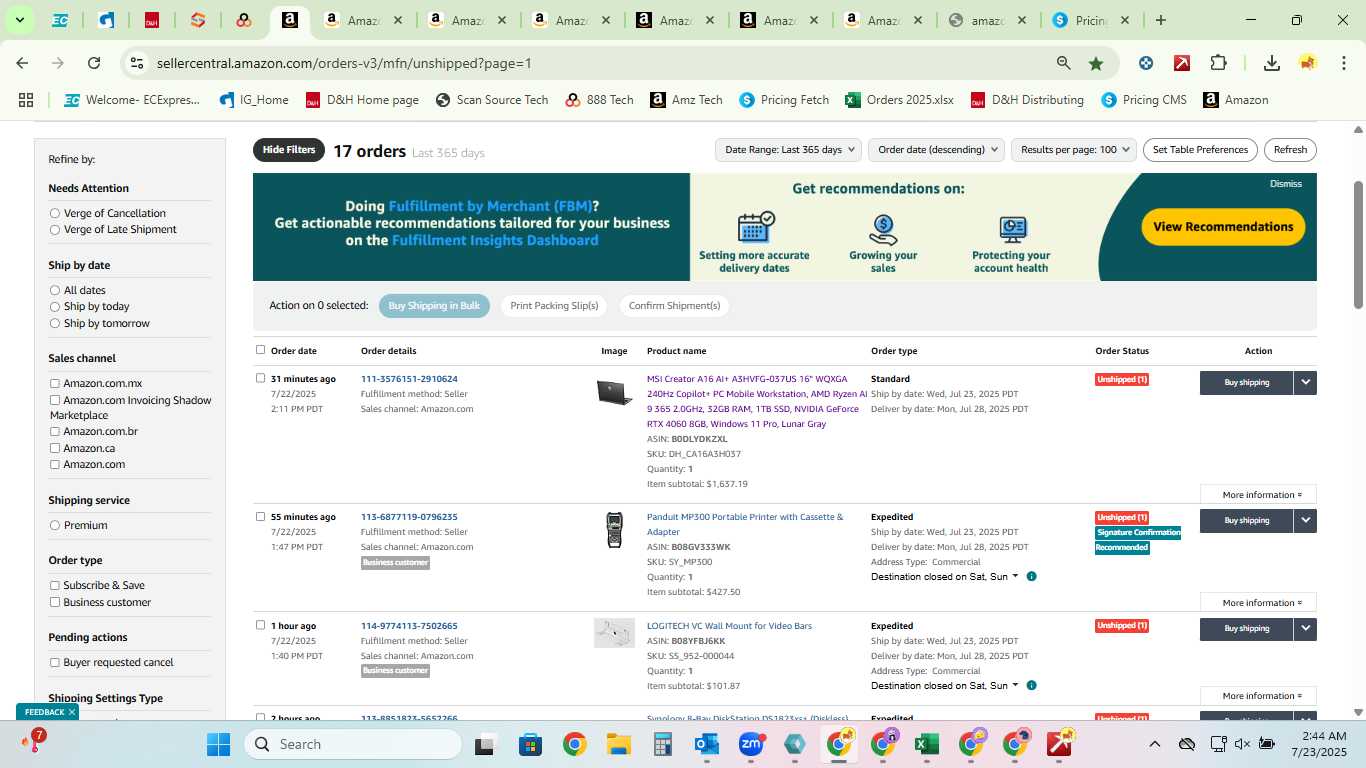
Task: Click the info icon in Panduit order
Action: pyautogui.click(x=1031, y=576)
